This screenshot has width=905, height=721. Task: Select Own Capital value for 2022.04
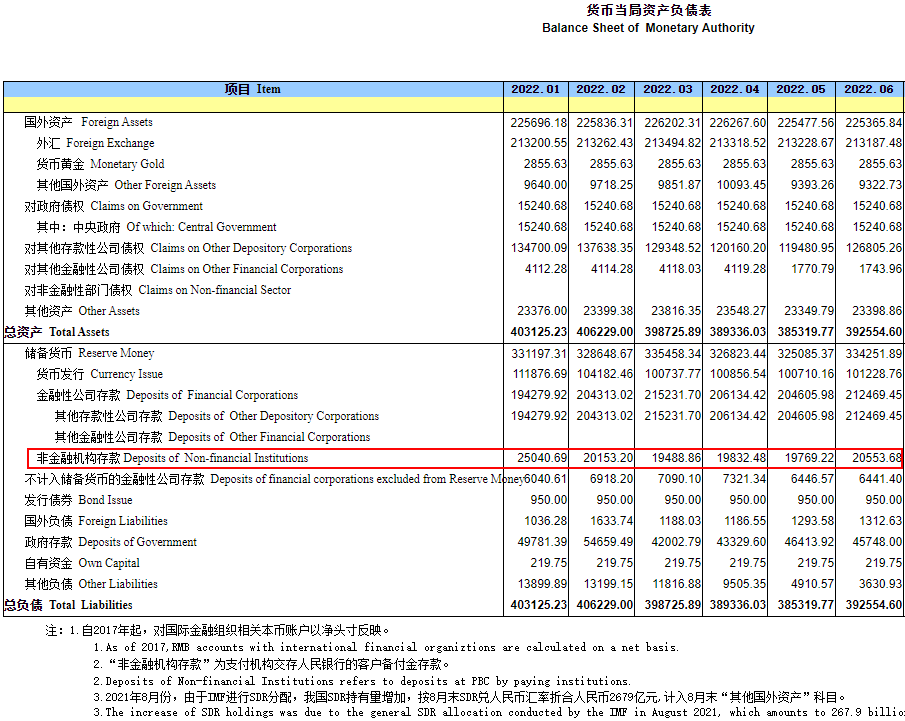748,563
